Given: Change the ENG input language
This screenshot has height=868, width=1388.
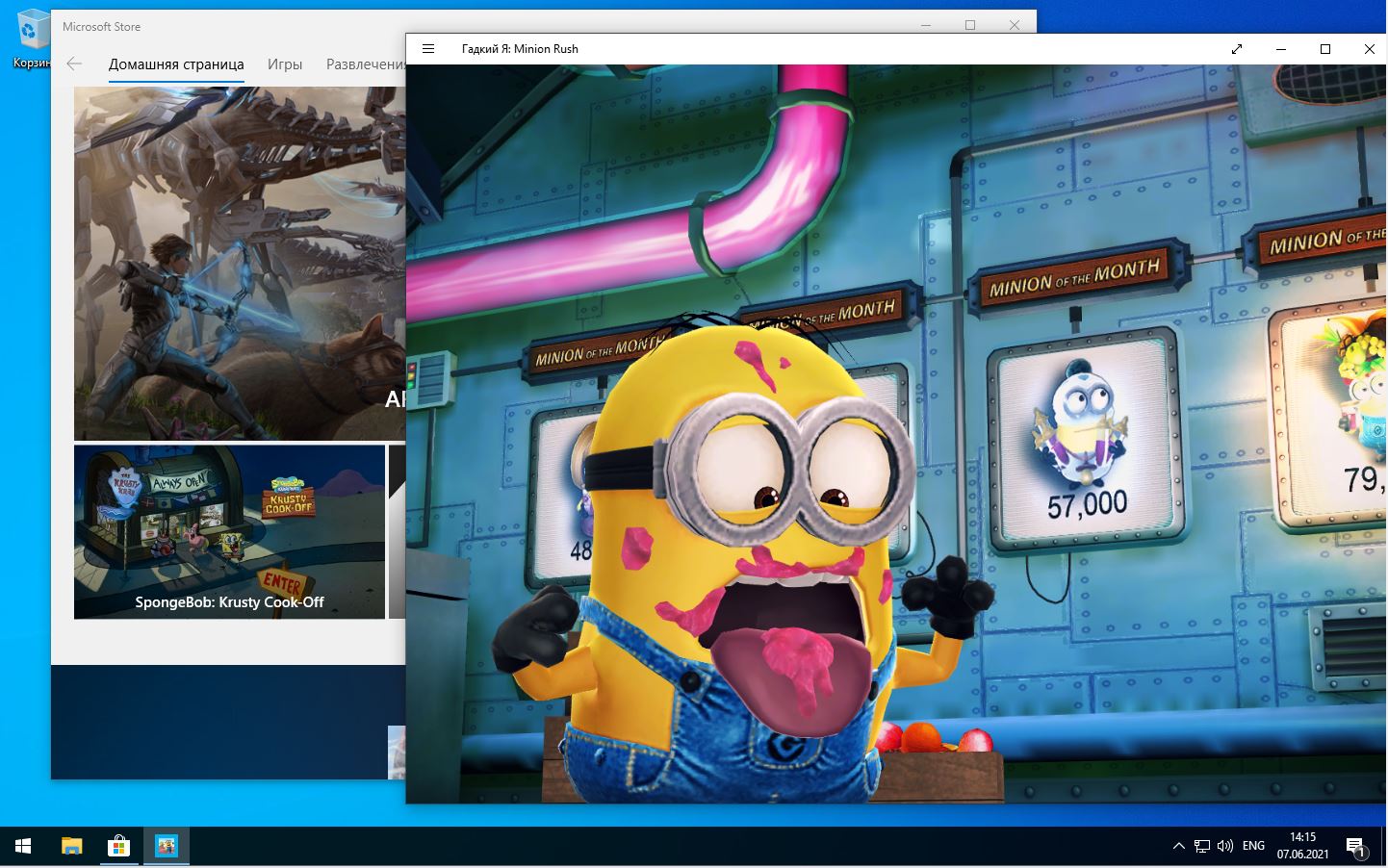Looking at the screenshot, I should pyautogui.click(x=1253, y=847).
